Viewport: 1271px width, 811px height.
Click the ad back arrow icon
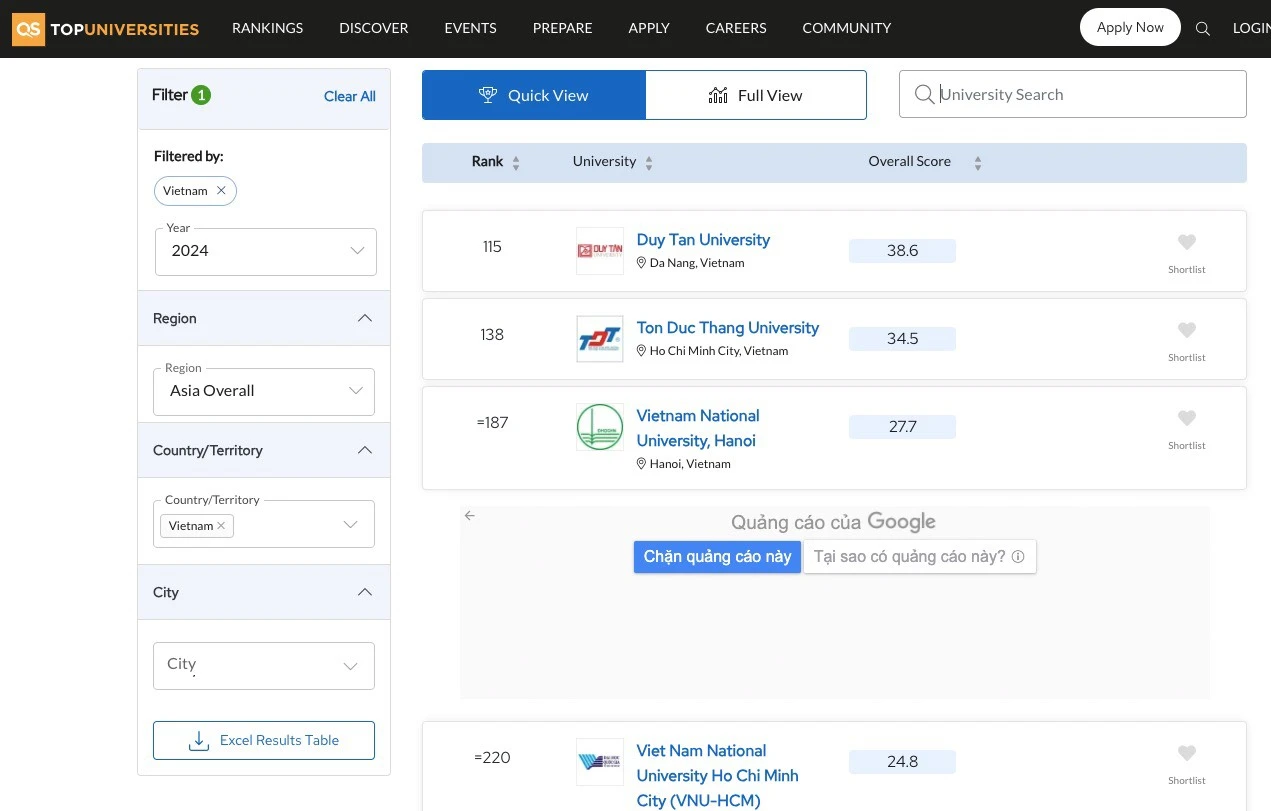[x=470, y=516]
